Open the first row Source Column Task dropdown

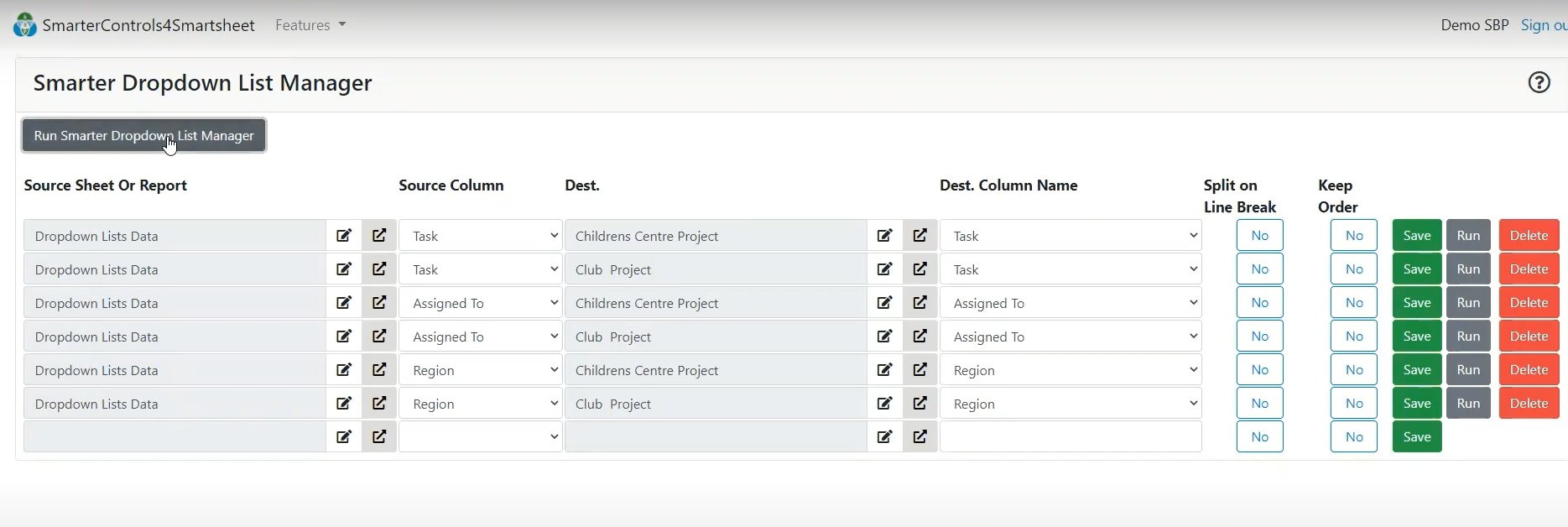pyautogui.click(x=480, y=236)
